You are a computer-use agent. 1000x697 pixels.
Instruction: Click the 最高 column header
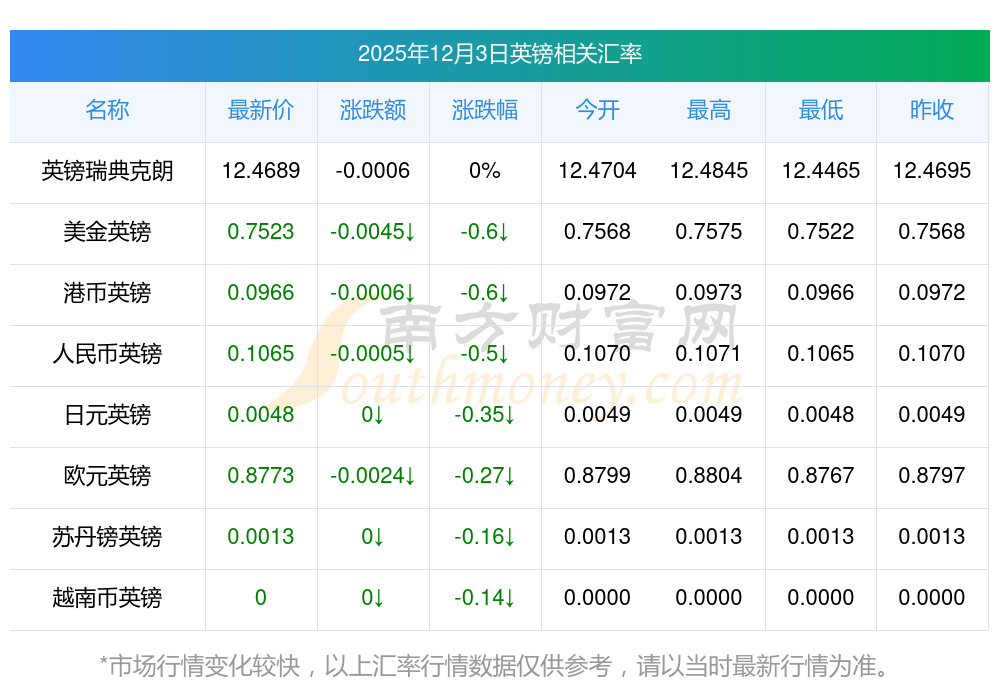[x=709, y=110]
